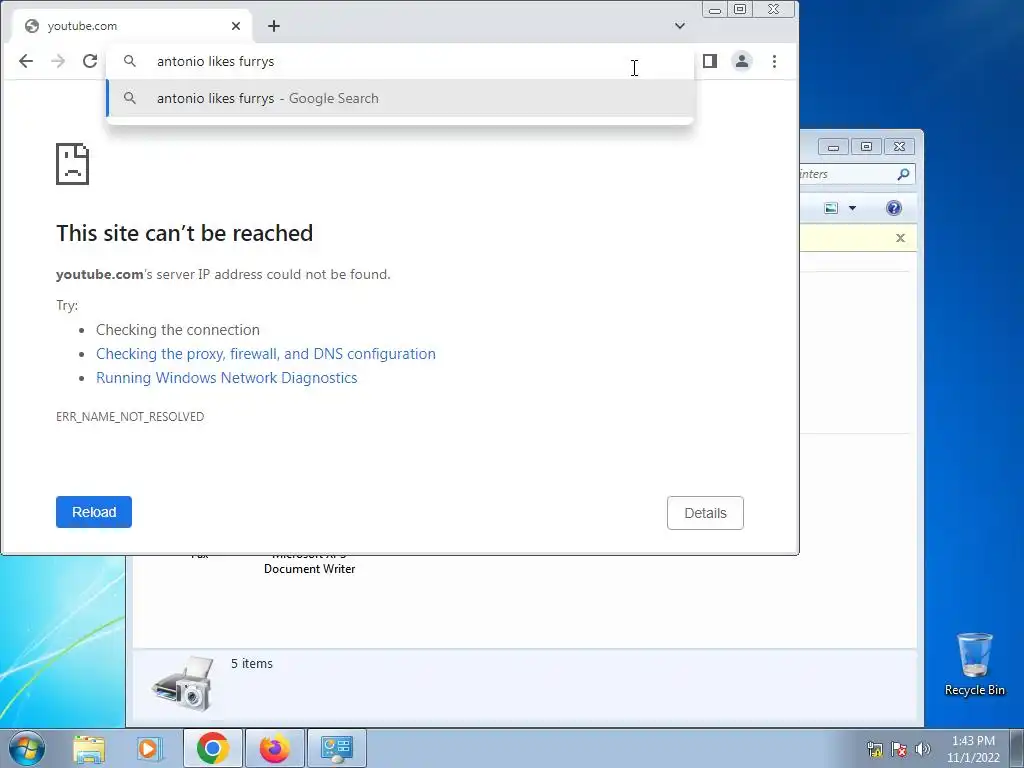Click the ERR_NAME_NOT_RESOLVED error text
This screenshot has width=1024, height=768.
[130, 417]
